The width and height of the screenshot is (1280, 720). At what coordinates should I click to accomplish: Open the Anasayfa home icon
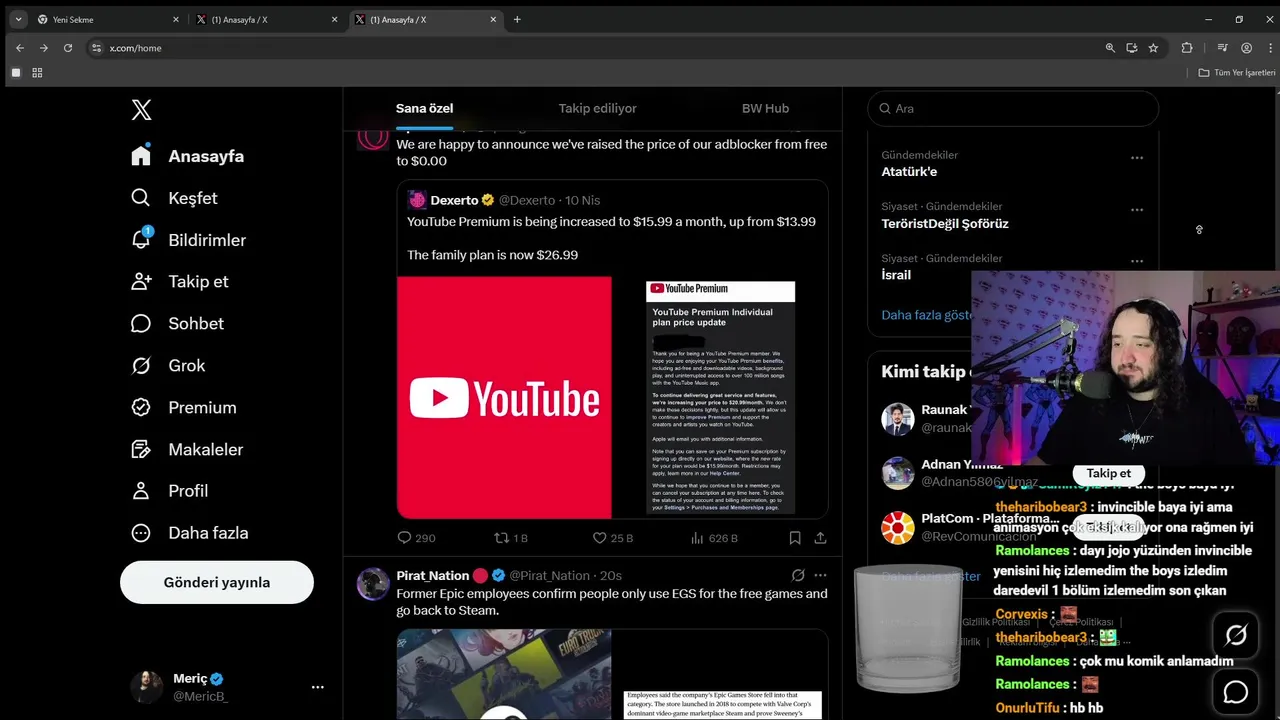tap(141, 156)
